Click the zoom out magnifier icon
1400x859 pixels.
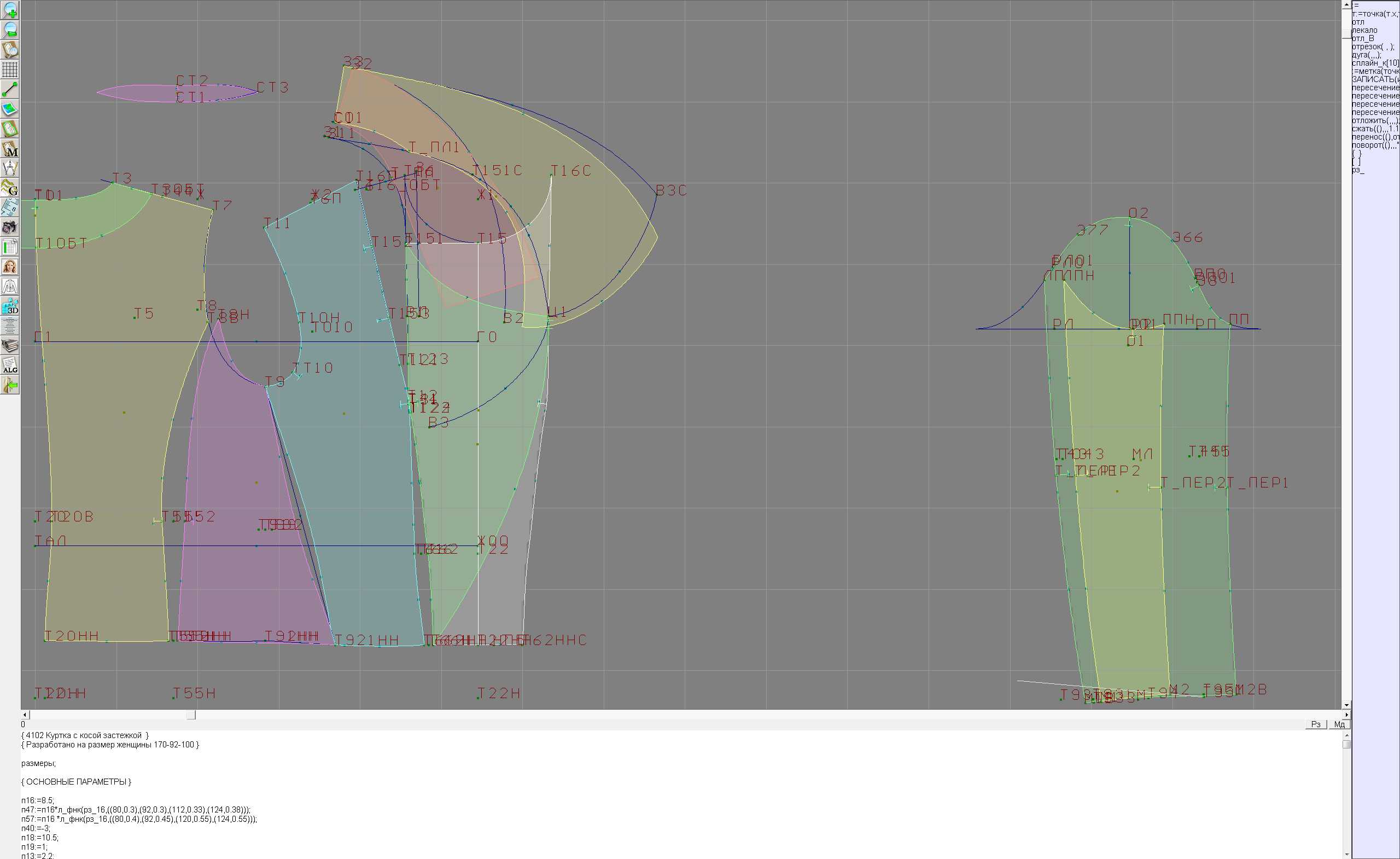(10, 30)
